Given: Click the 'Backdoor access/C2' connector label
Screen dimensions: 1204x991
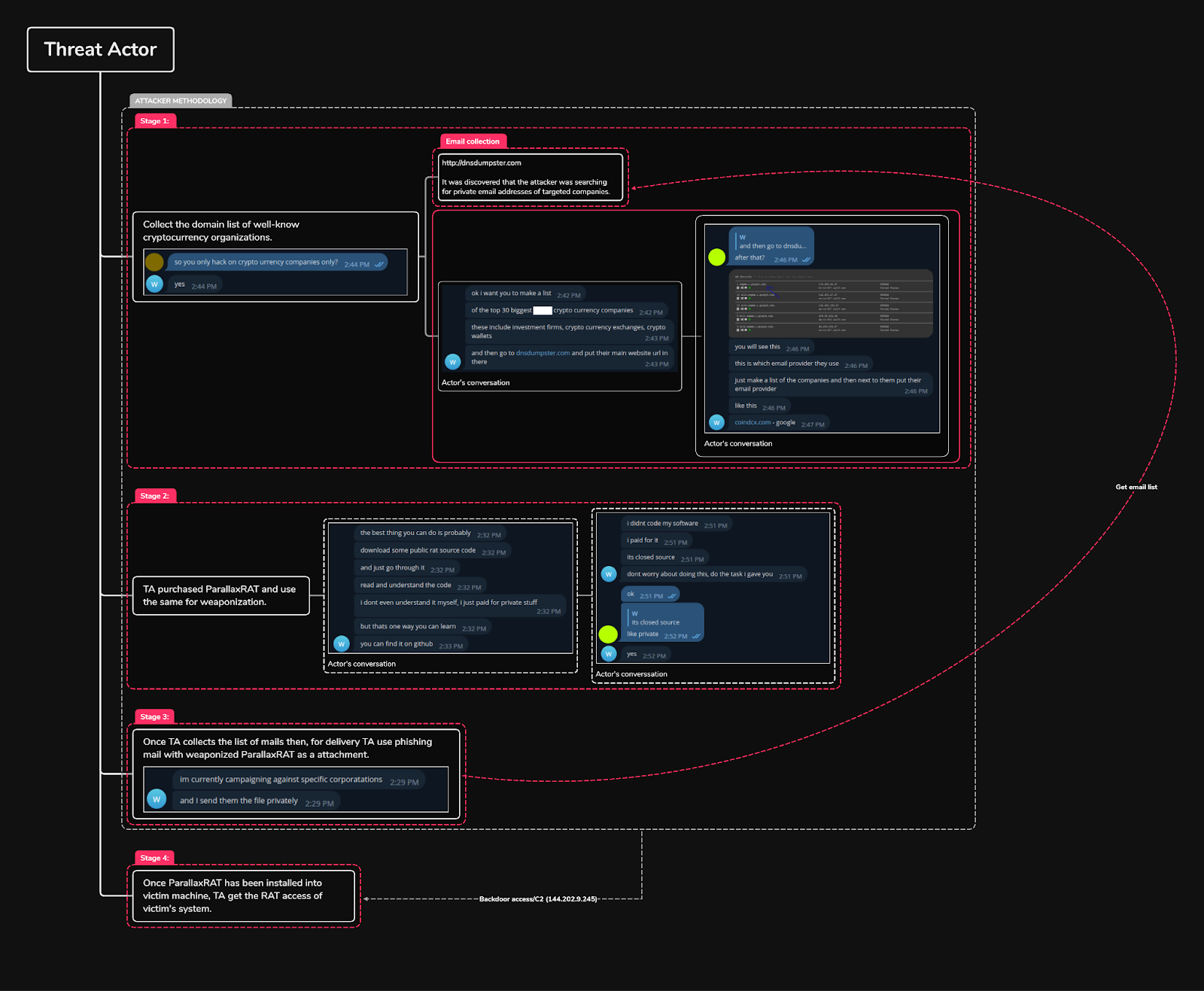Looking at the screenshot, I should click(538, 899).
